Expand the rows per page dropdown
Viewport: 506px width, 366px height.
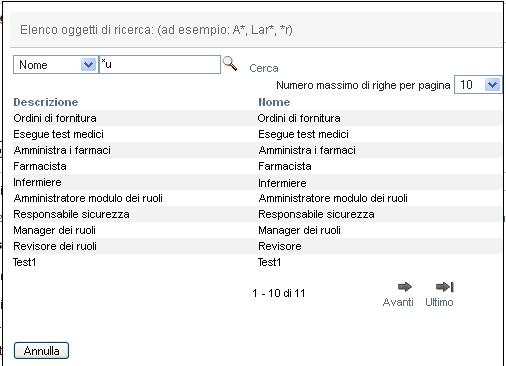click(x=478, y=85)
